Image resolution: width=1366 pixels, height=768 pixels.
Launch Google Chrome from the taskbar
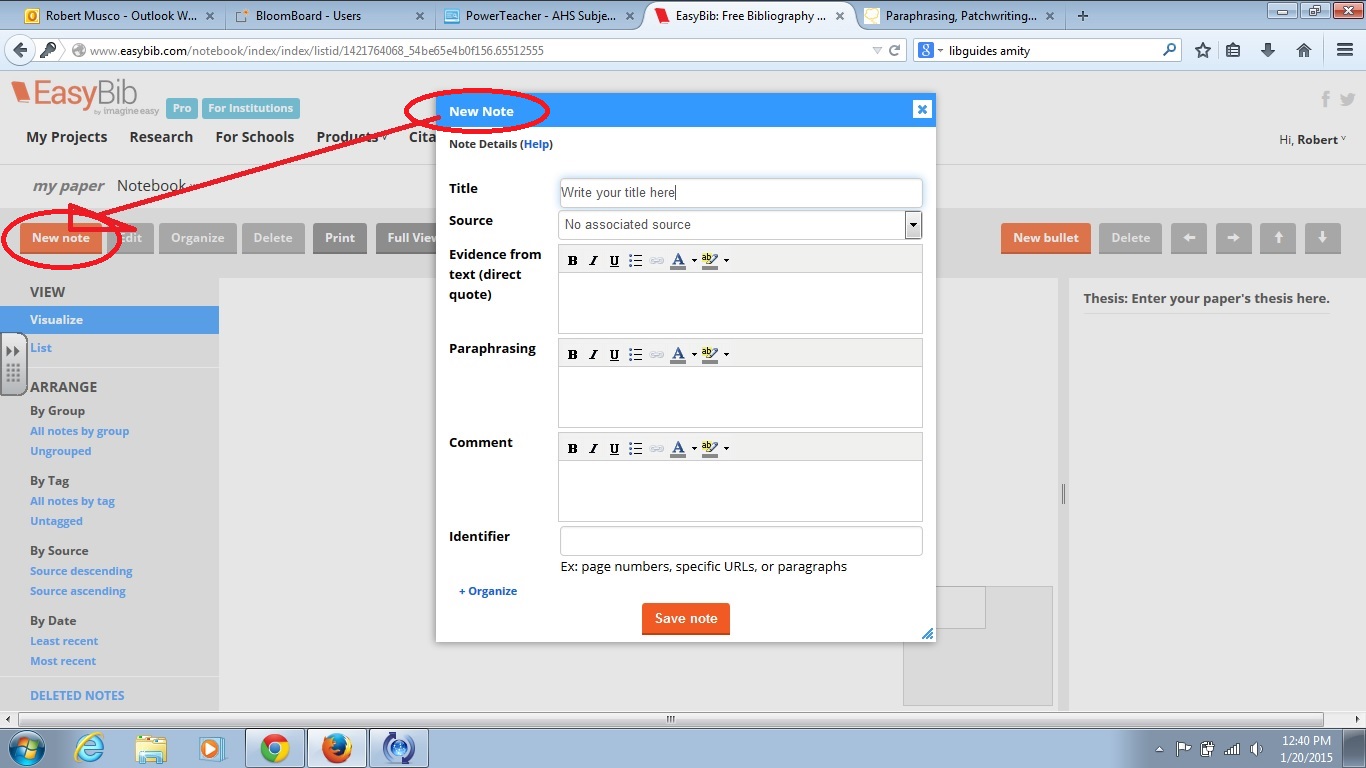coord(274,748)
